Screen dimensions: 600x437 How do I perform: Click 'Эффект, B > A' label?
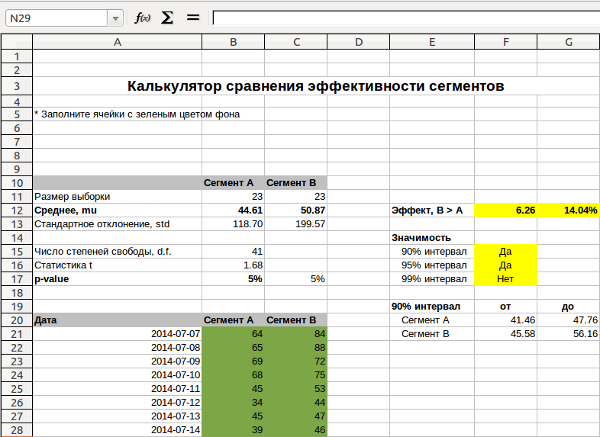427,210
